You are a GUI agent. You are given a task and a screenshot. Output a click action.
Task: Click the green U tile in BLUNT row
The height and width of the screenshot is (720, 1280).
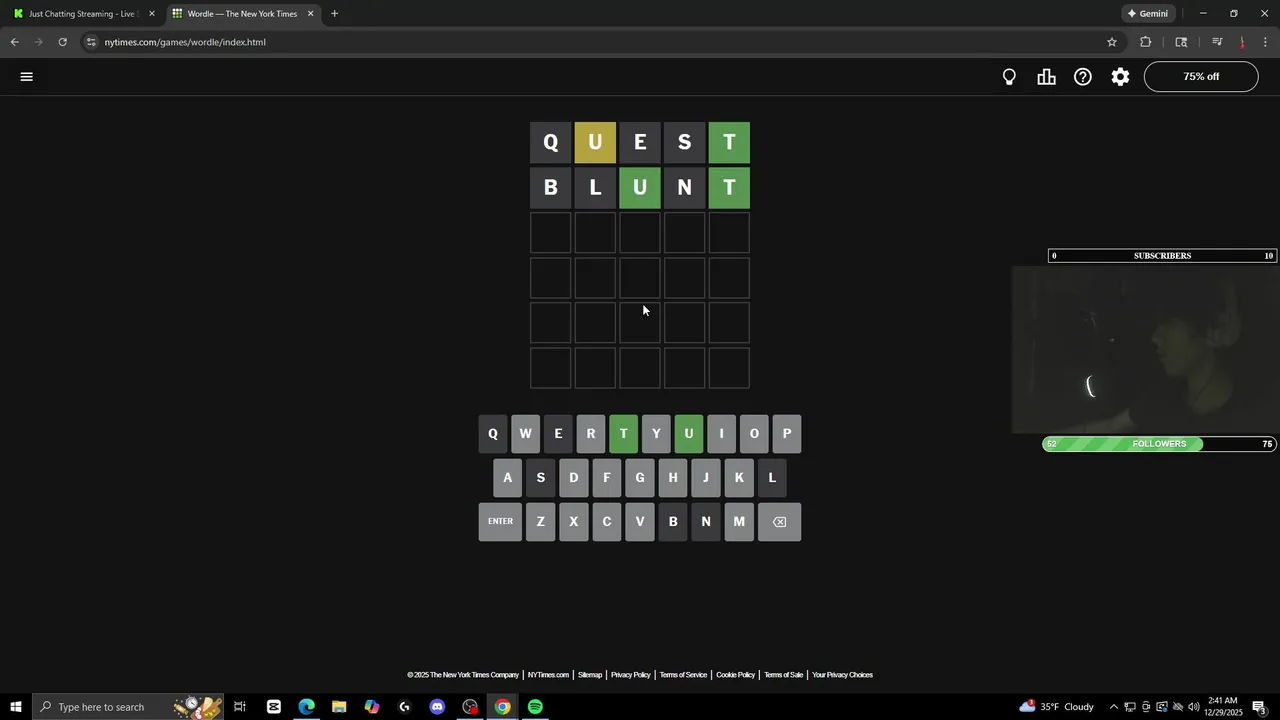click(640, 187)
